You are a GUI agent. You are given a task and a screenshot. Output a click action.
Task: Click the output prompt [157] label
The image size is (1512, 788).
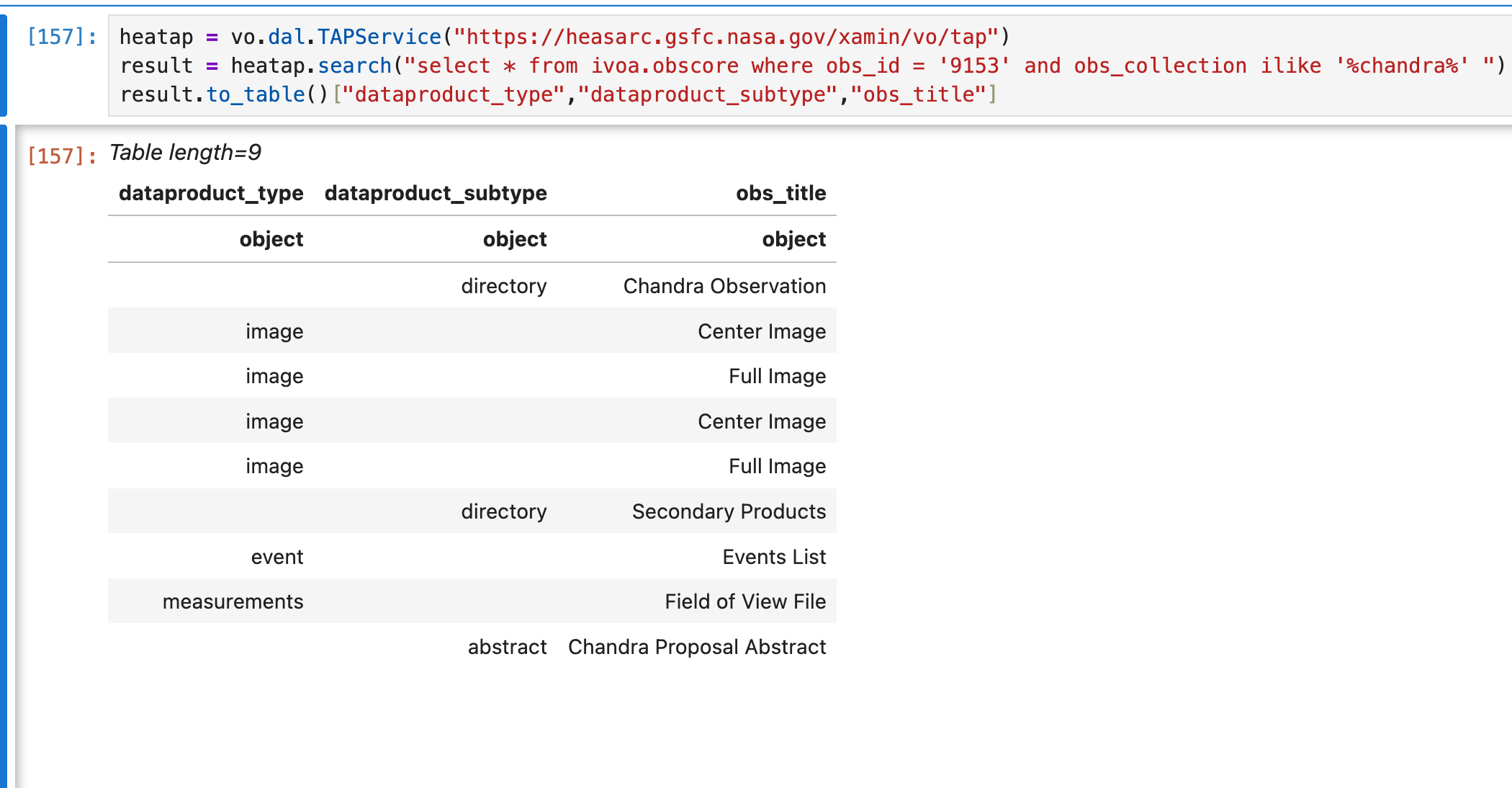(x=61, y=156)
